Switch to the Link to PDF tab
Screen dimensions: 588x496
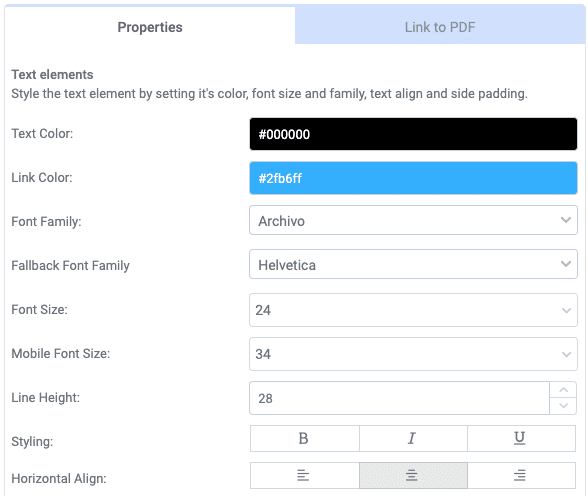point(440,25)
